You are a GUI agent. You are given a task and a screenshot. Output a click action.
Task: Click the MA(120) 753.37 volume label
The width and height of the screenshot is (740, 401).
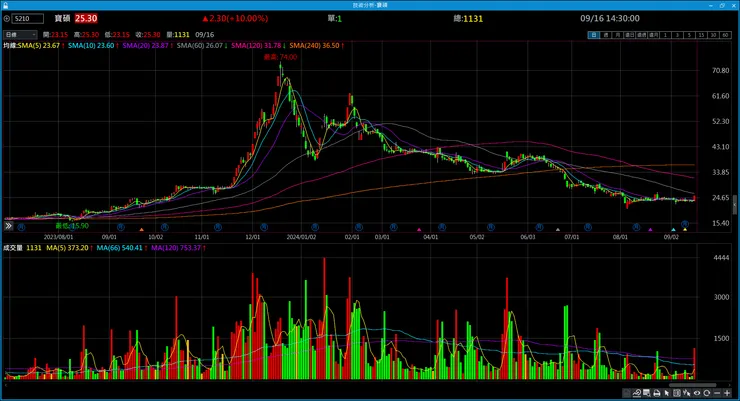pos(178,248)
